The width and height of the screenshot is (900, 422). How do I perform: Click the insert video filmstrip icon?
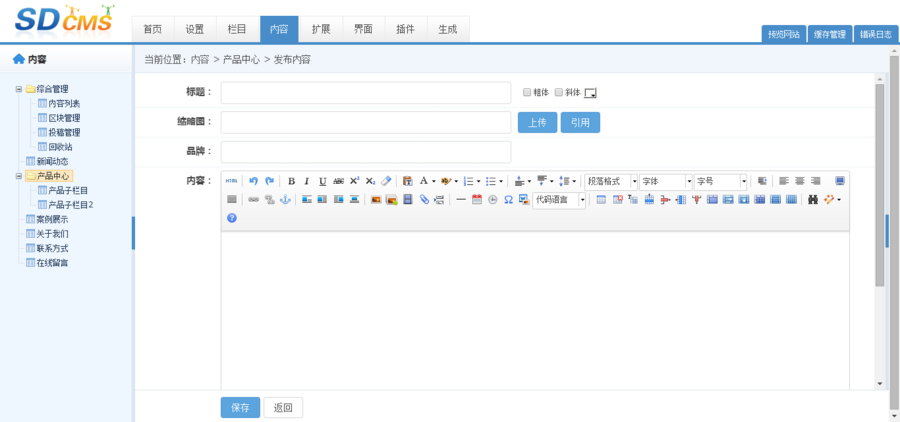(408, 199)
